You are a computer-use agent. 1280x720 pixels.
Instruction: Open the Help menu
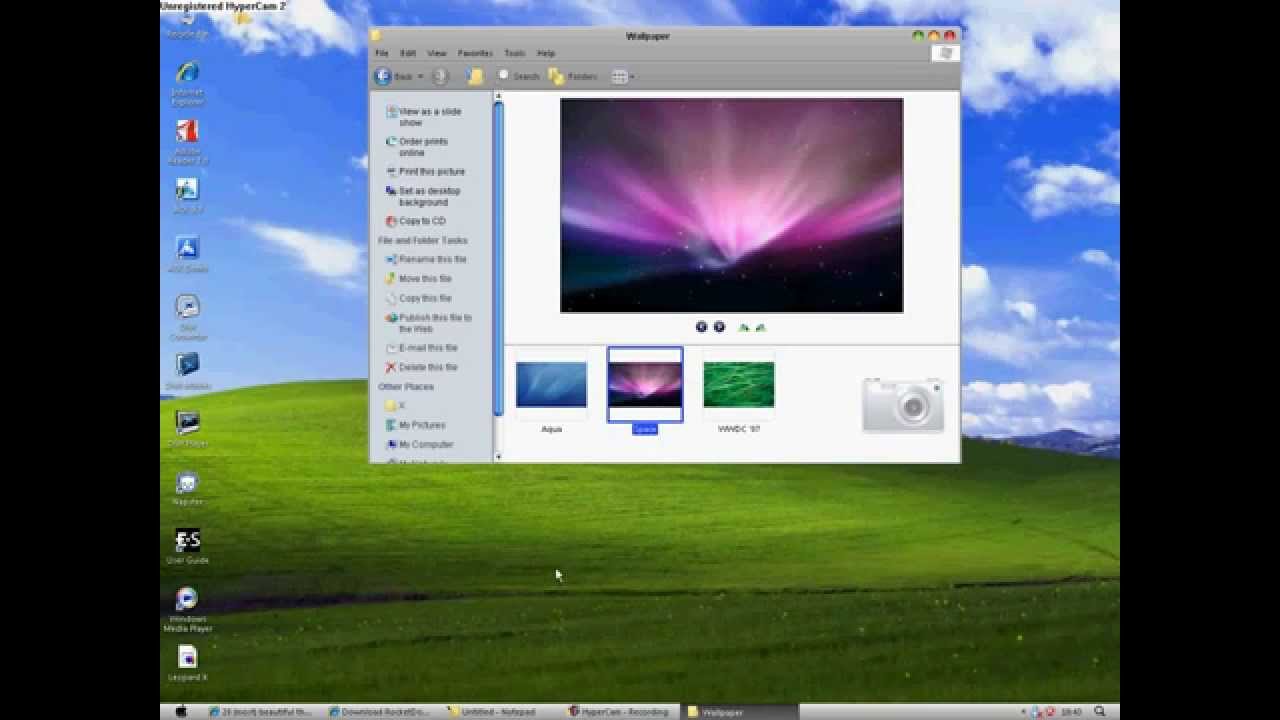pyautogui.click(x=546, y=53)
